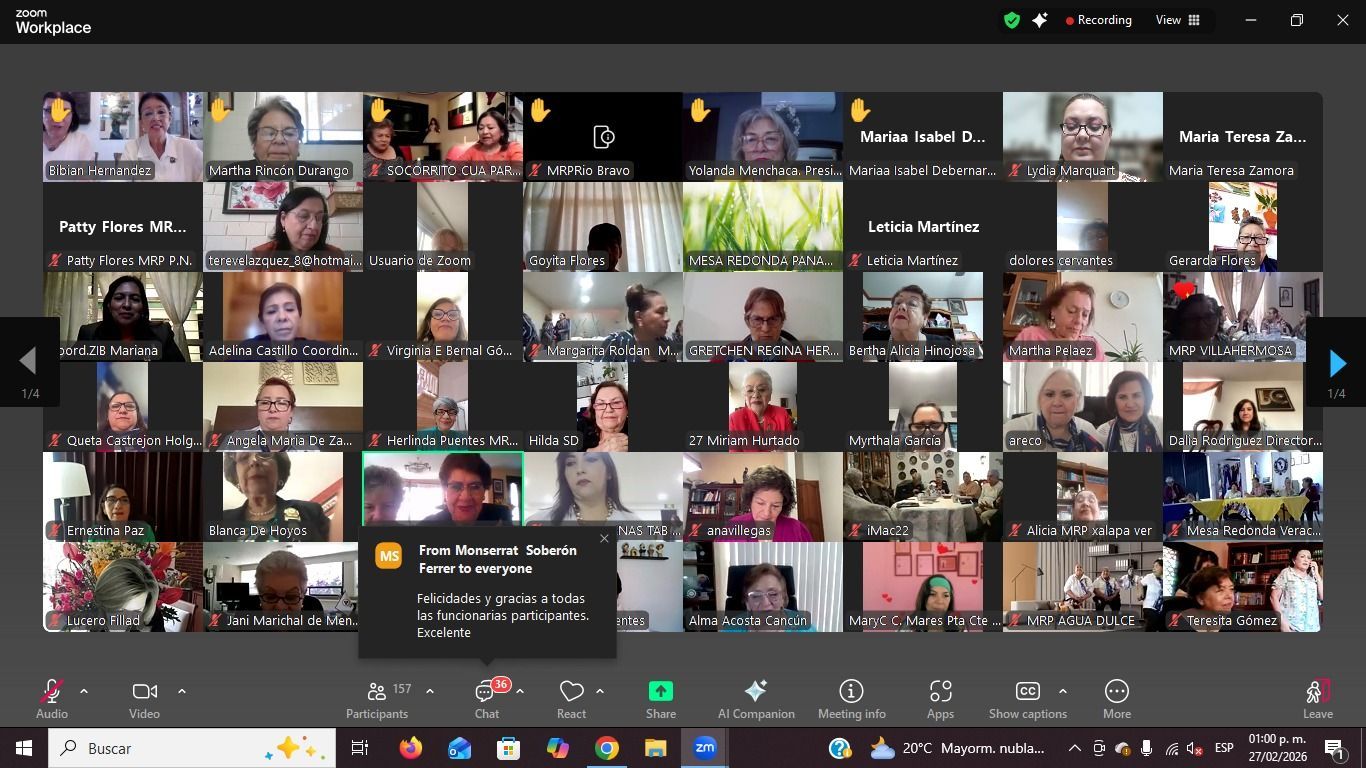Viewport: 1366px width, 768px height.
Task: Expand audio options chevron
Action: click(84, 691)
